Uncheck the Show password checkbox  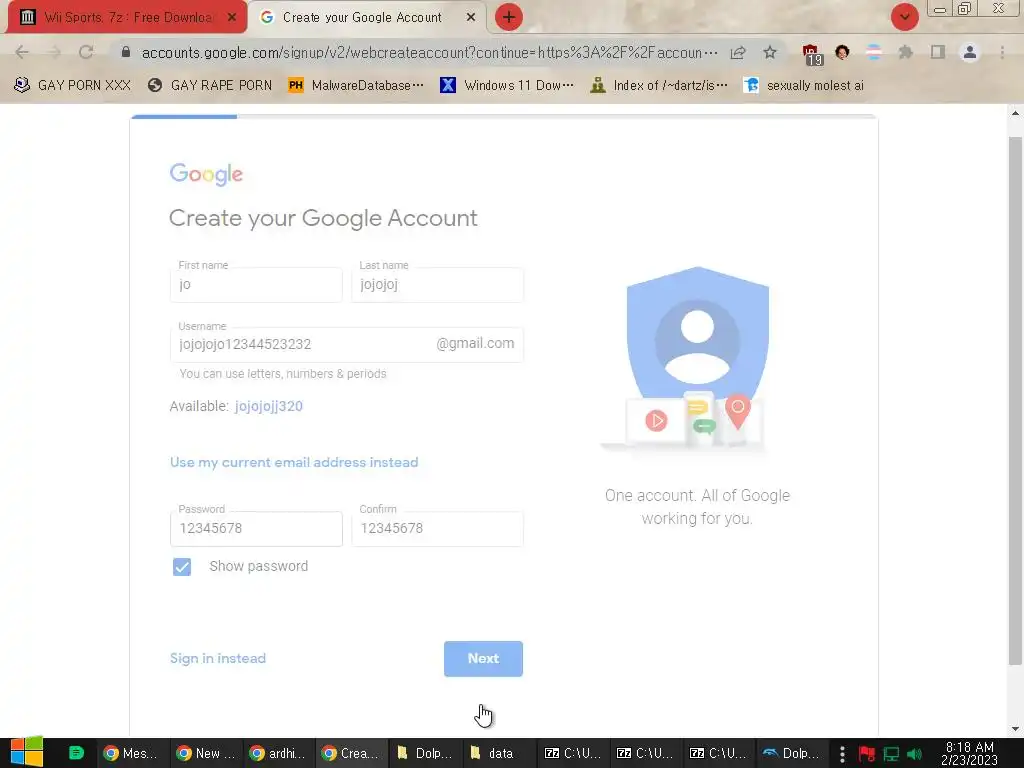click(x=182, y=567)
